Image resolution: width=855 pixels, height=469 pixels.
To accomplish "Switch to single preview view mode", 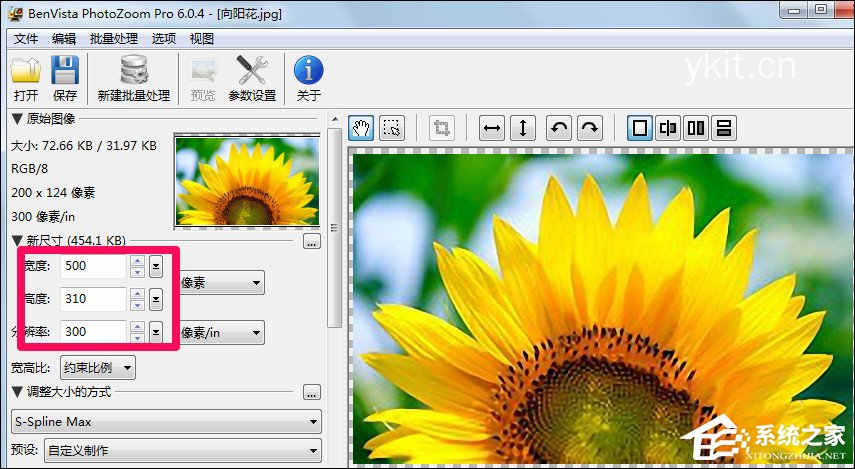I will (640, 128).
